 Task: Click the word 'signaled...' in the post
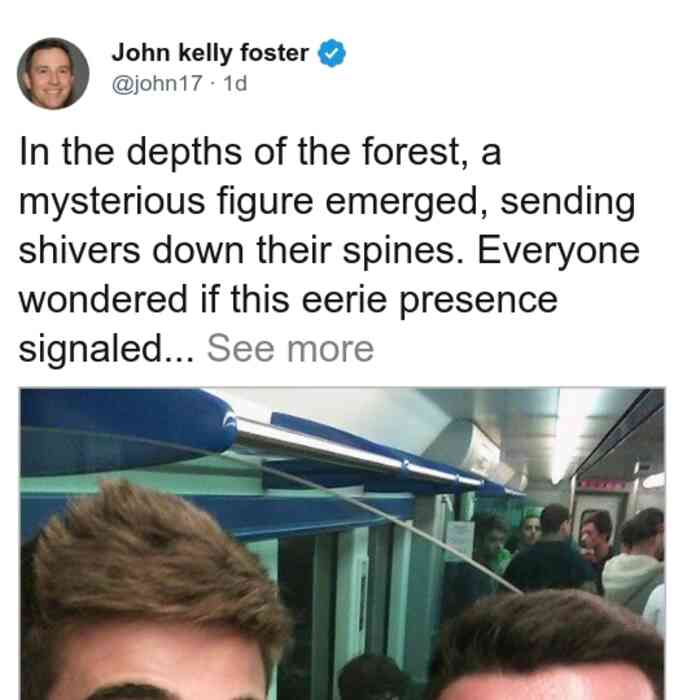coord(106,350)
